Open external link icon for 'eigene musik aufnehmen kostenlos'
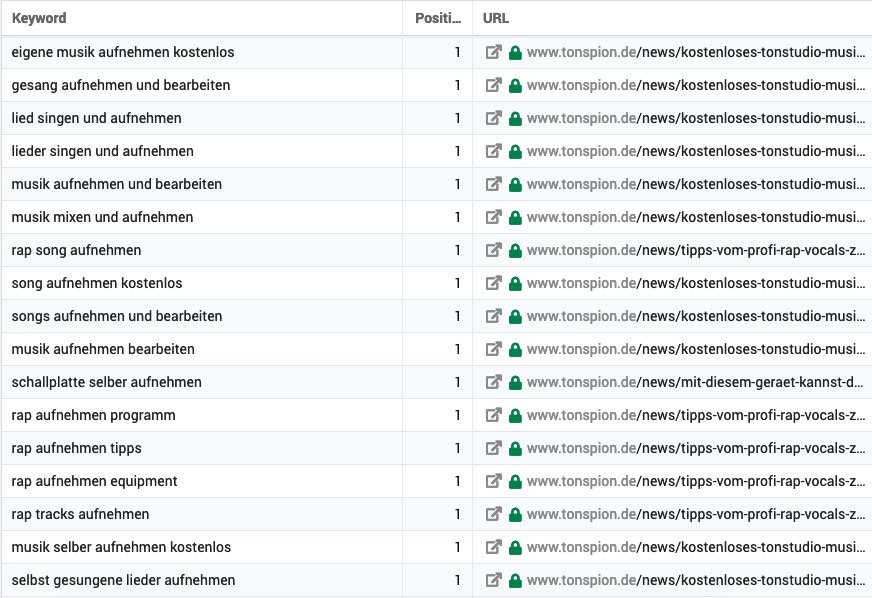 (493, 52)
